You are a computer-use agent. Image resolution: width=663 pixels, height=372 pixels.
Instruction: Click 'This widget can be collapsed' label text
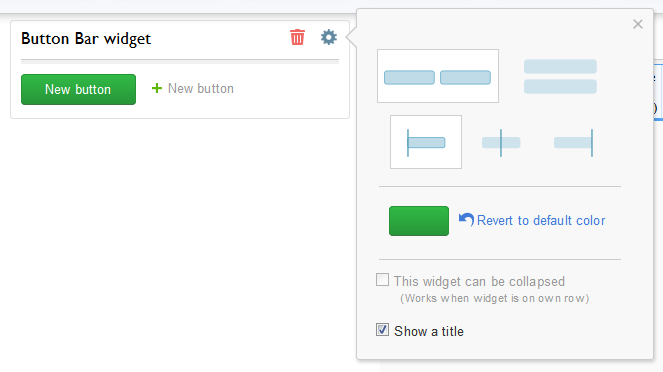[x=479, y=281]
